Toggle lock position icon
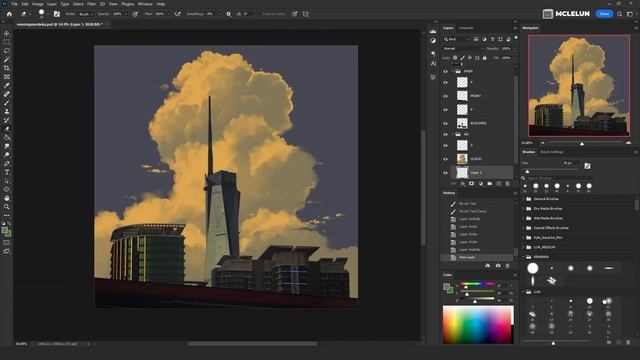Screen dimensions: 640x360 coord(470,58)
